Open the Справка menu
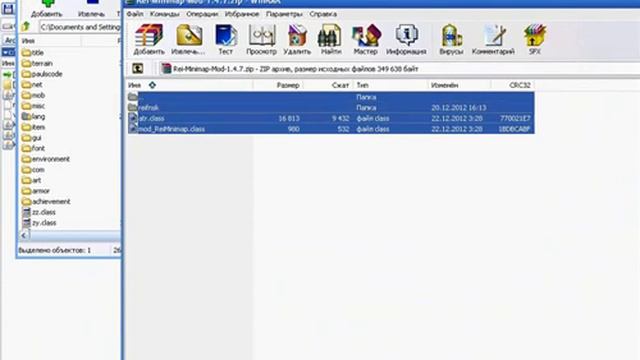 click(x=323, y=14)
